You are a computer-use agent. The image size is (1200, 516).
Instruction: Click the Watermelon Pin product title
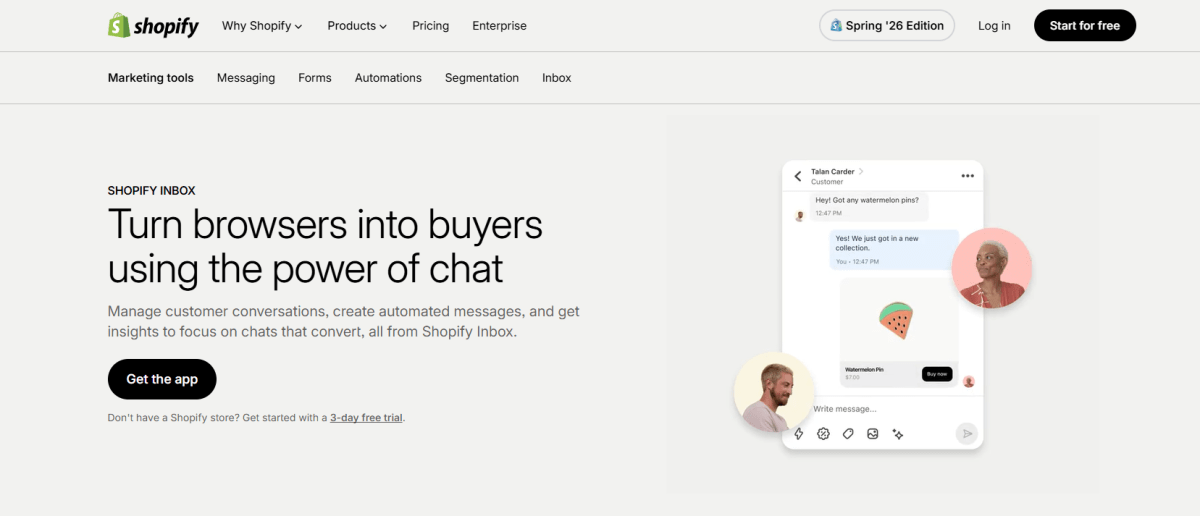pyautogui.click(x=864, y=370)
